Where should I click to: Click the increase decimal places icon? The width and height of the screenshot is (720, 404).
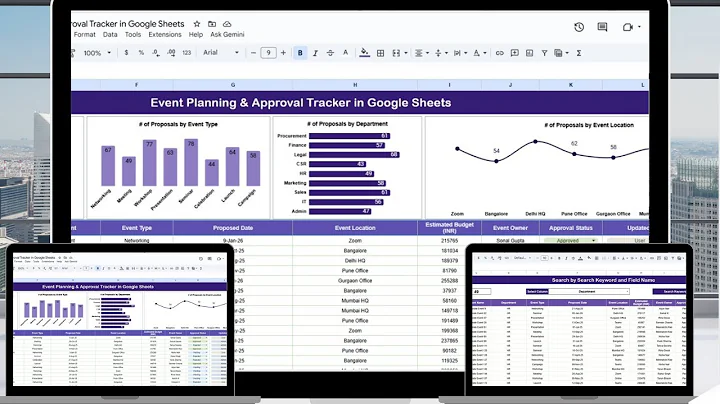coord(171,53)
